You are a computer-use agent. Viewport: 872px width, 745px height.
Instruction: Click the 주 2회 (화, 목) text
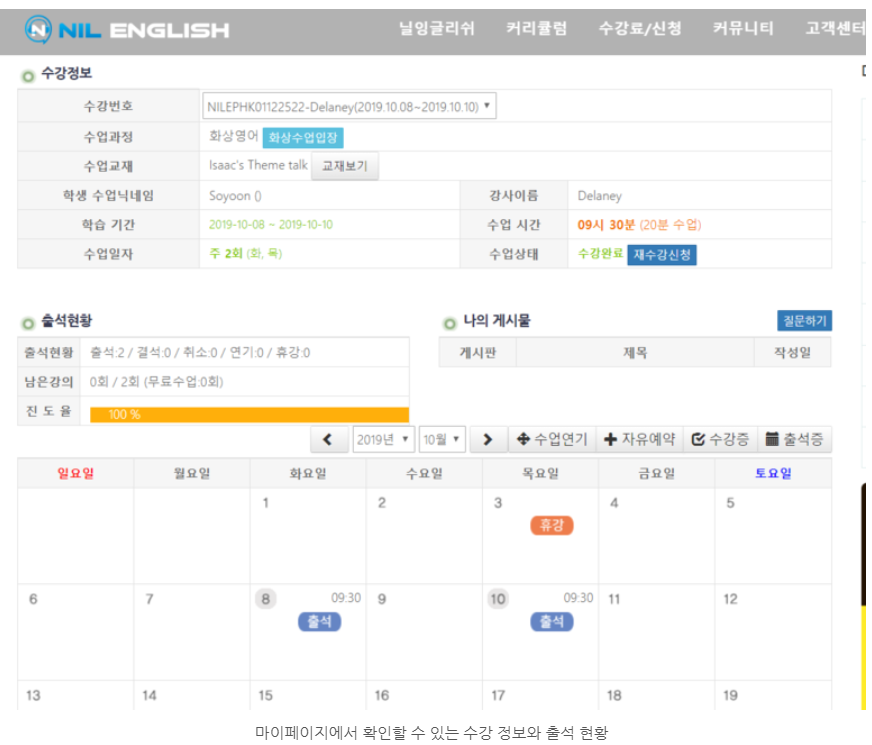245,254
